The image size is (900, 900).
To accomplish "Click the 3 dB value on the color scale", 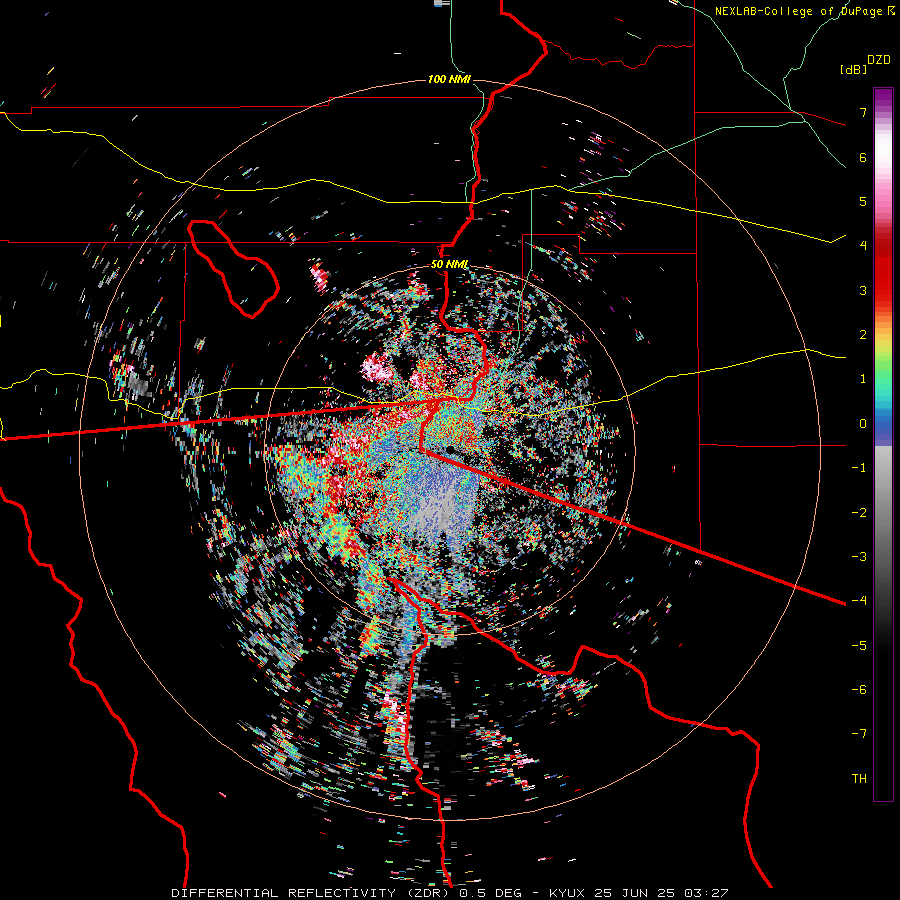I will (x=863, y=290).
